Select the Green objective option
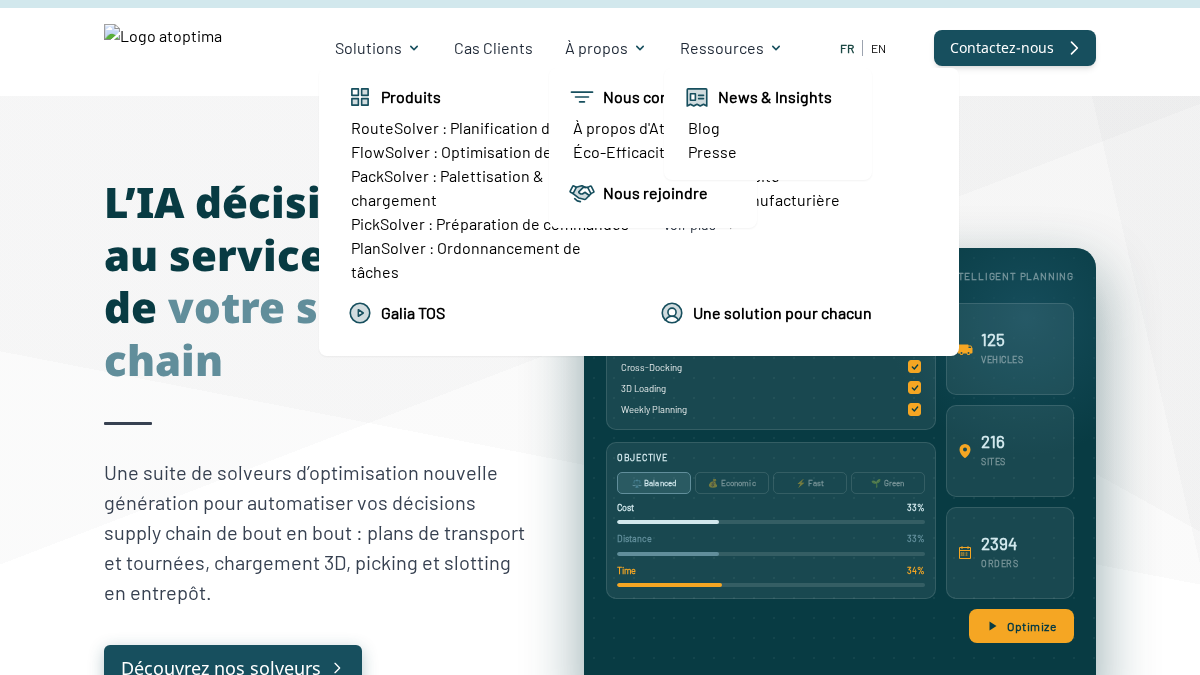The height and width of the screenshot is (675, 1200). tap(888, 483)
